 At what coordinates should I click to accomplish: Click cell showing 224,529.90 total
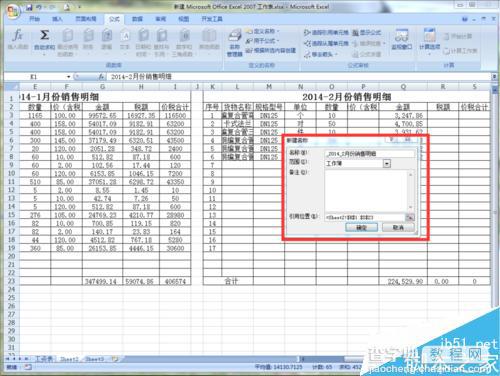click(x=403, y=281)
